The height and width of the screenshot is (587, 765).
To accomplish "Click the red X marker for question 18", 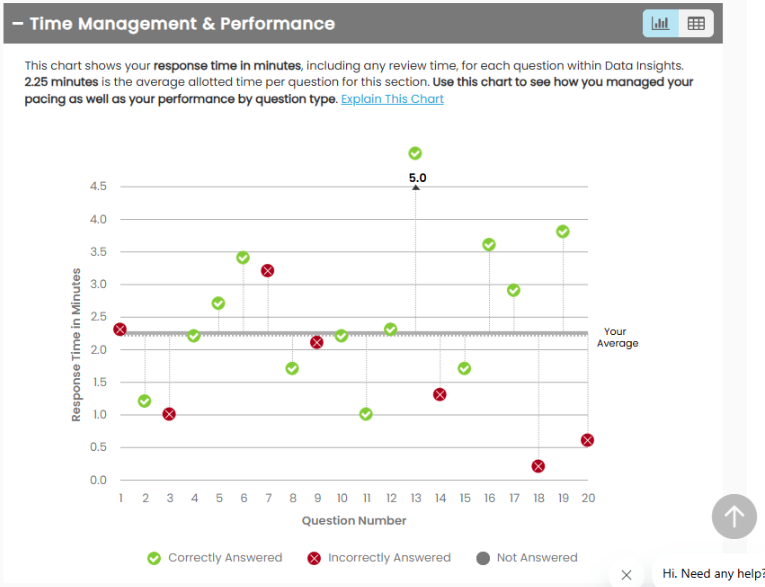I will coord(539,466).
